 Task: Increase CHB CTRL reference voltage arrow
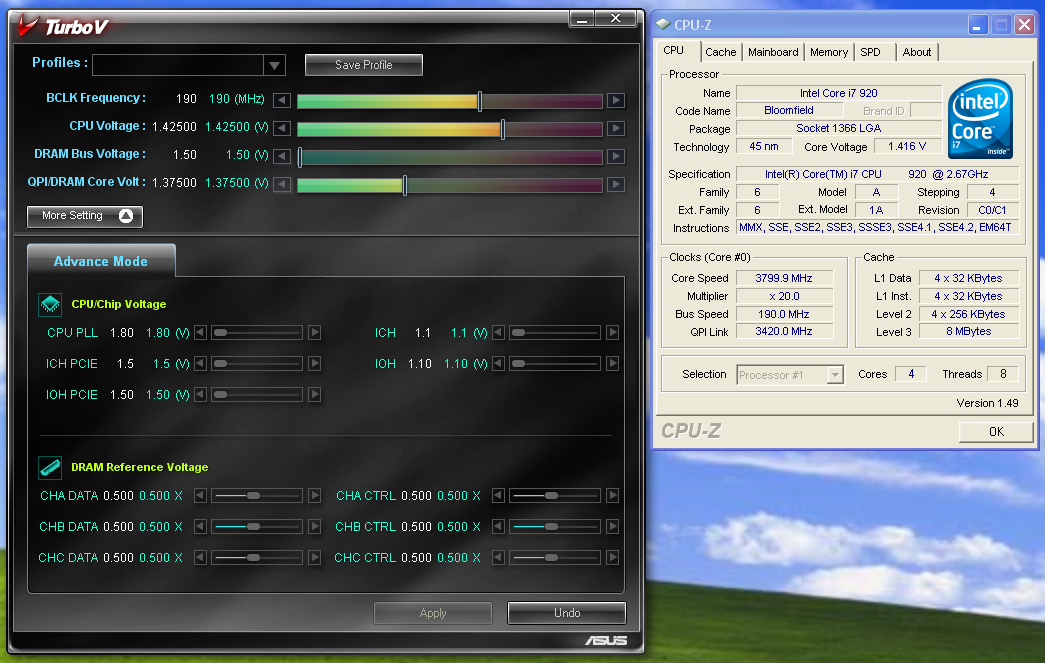[612, 526]
